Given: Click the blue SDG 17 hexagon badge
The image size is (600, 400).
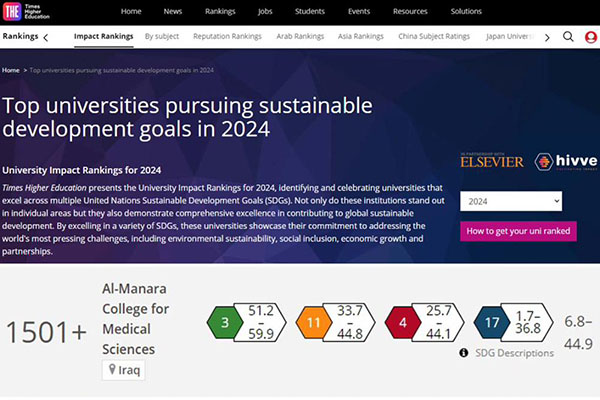Looking at the screenshot, I should coord(492,322).
